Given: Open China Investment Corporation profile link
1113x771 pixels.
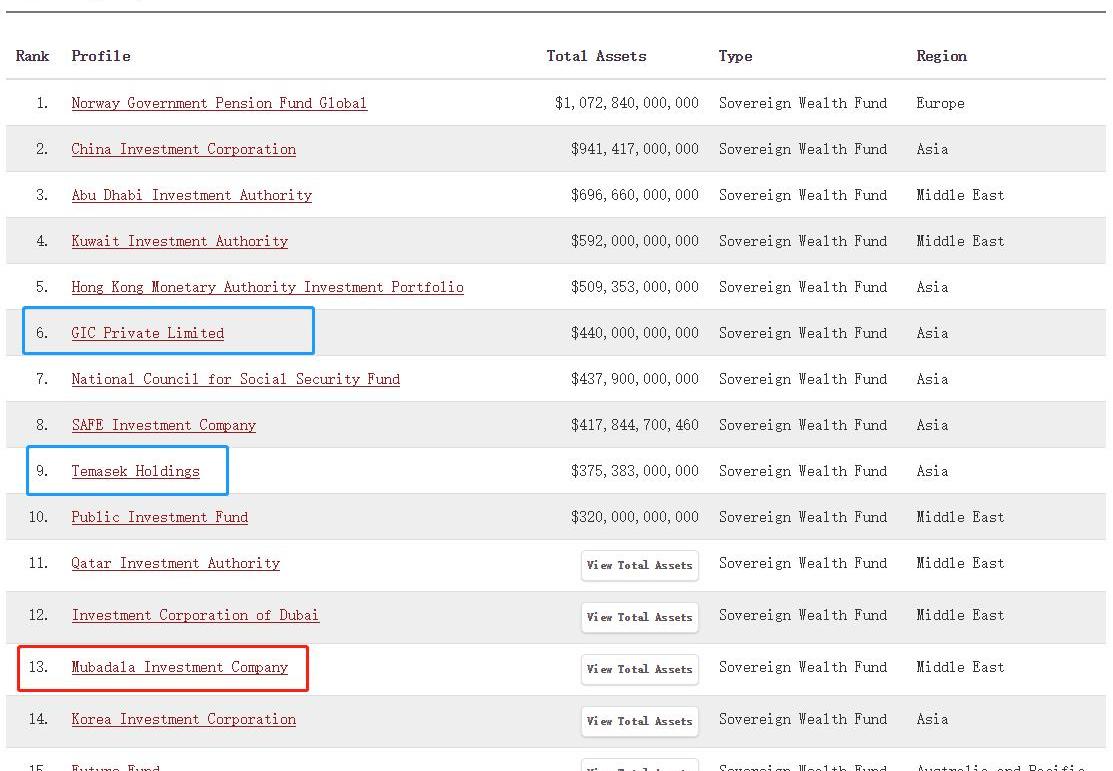Looking at the screenshot, I should pyautogui.click(x=184, y=150).
